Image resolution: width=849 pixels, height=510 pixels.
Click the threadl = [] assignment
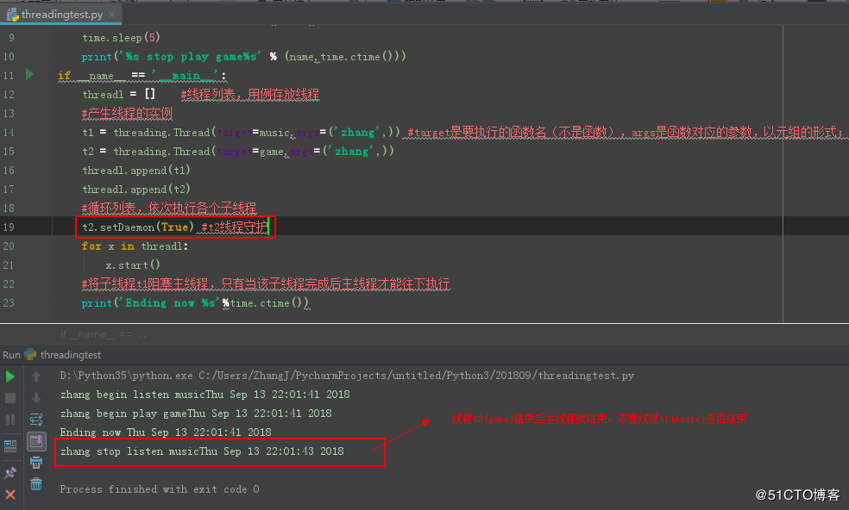coord(119,94)
